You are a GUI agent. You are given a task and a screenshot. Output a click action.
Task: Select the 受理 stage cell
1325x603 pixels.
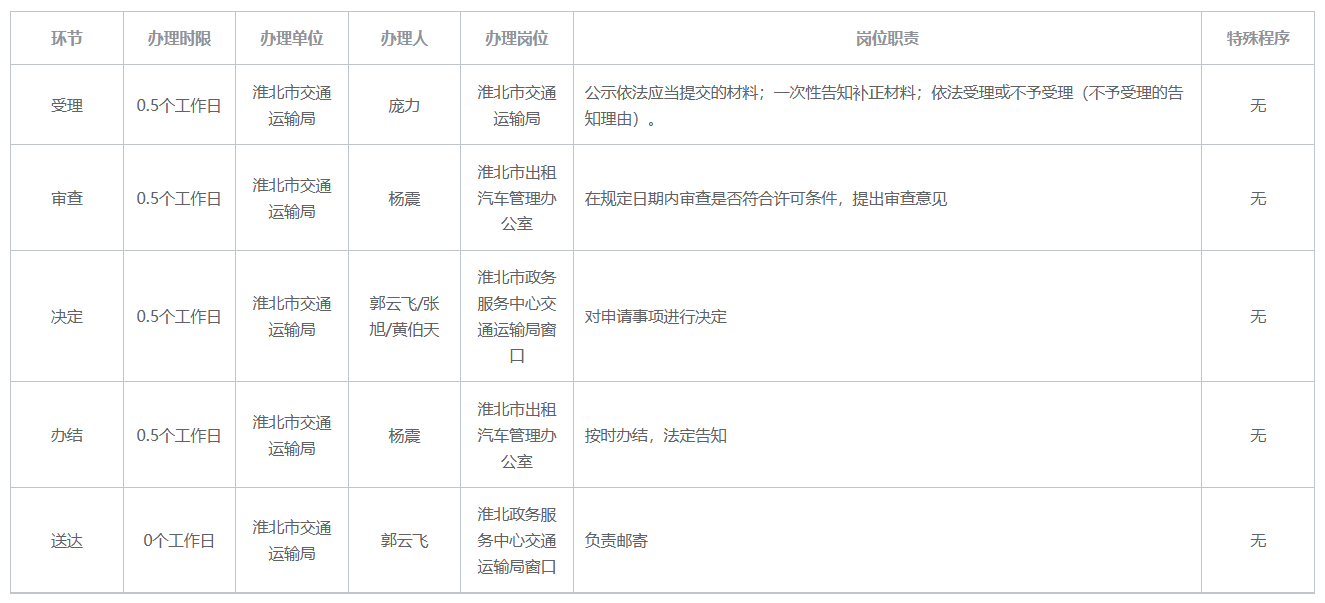pyautogui.click(x=67, y=105)
